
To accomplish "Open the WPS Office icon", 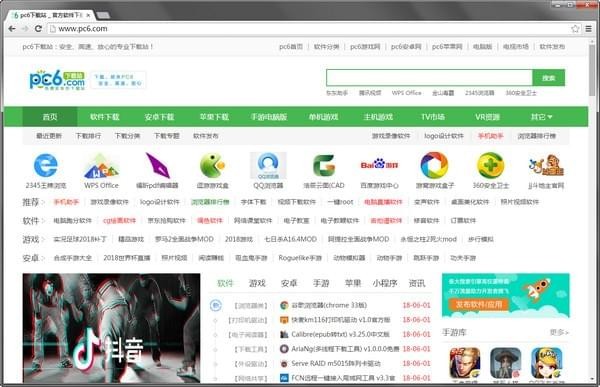I will point(101,166).
